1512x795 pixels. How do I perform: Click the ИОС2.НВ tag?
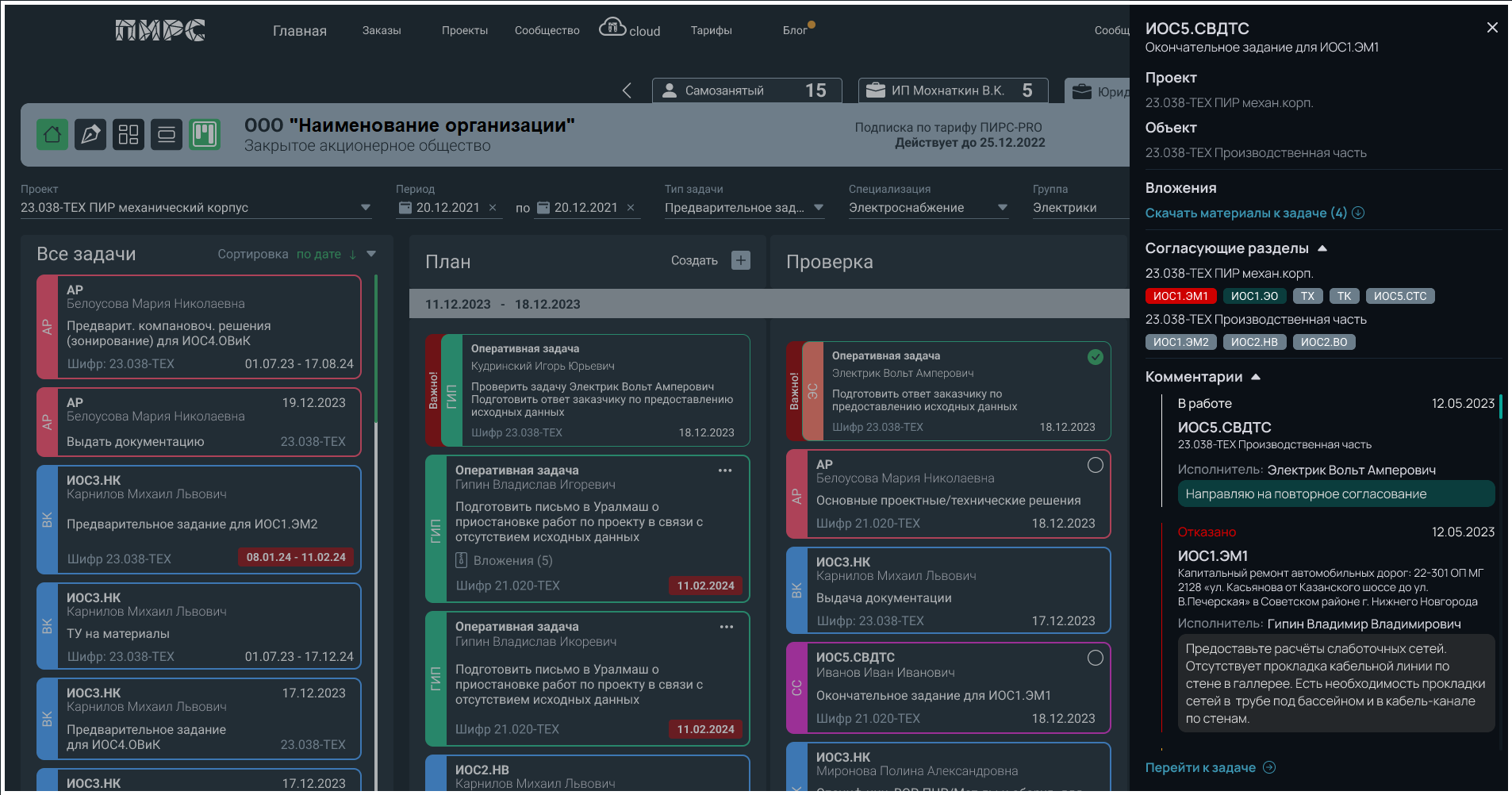(x=1254, y=342)
